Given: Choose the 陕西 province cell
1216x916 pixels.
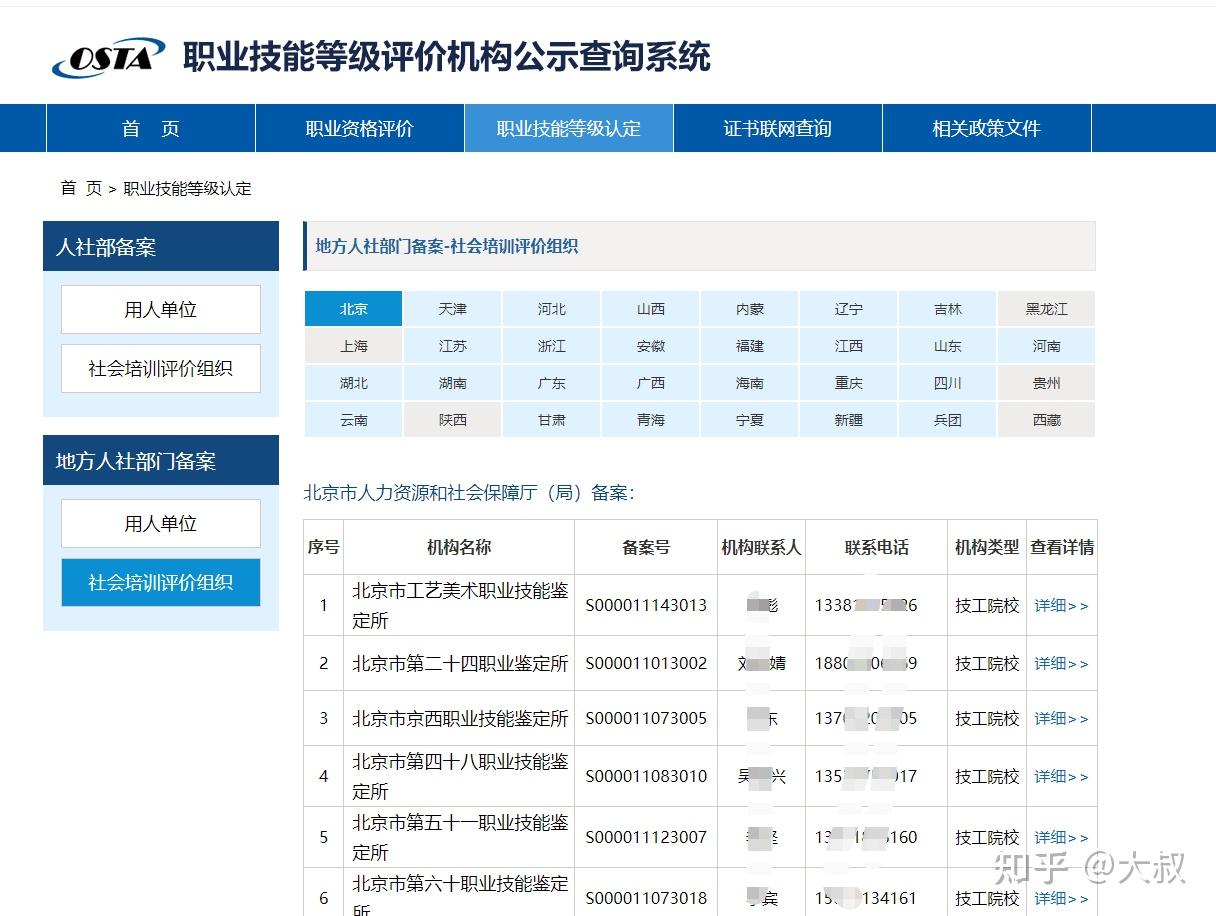Looking at the screenshot, I should (452, 420).
